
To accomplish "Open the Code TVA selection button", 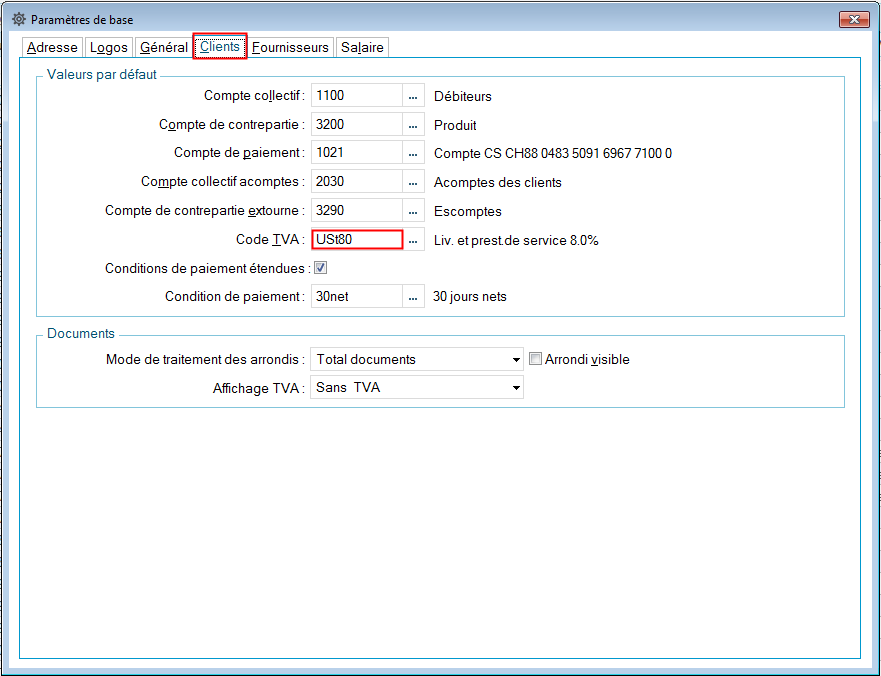I will (x=413, y=240).
